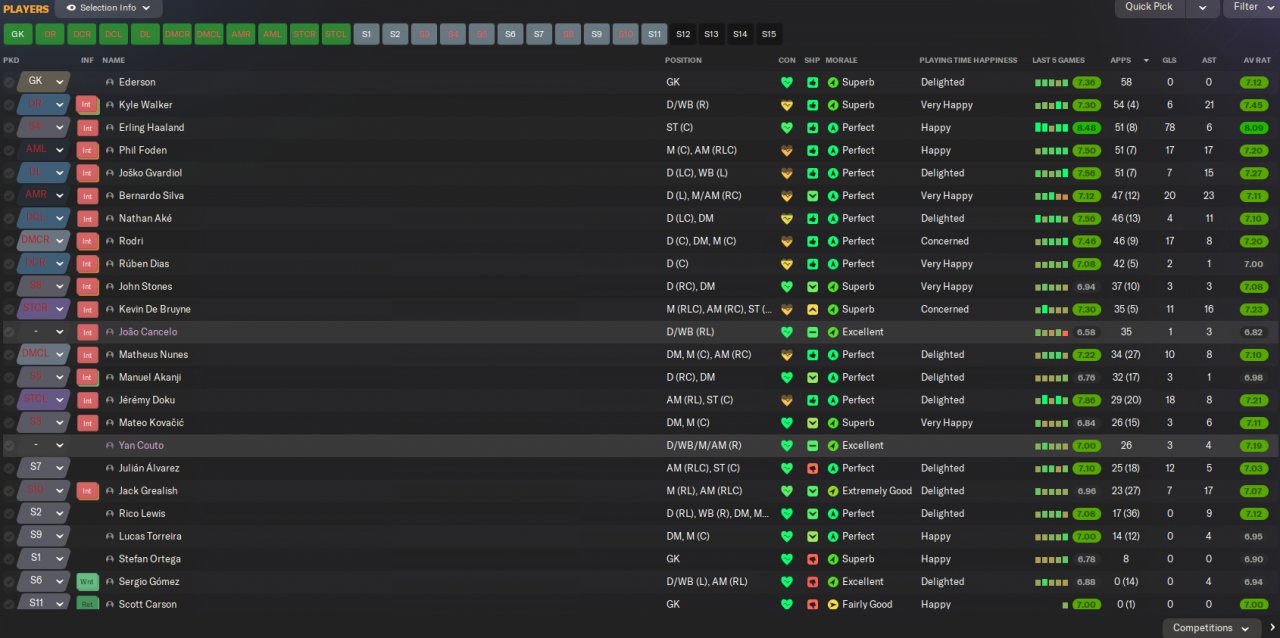Click Jérémy Doku's morale icon

coord(833,400)
